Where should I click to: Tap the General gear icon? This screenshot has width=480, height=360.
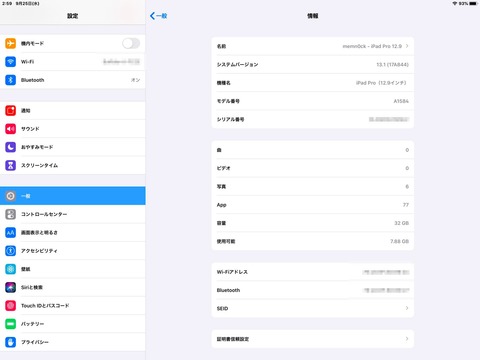10,196
